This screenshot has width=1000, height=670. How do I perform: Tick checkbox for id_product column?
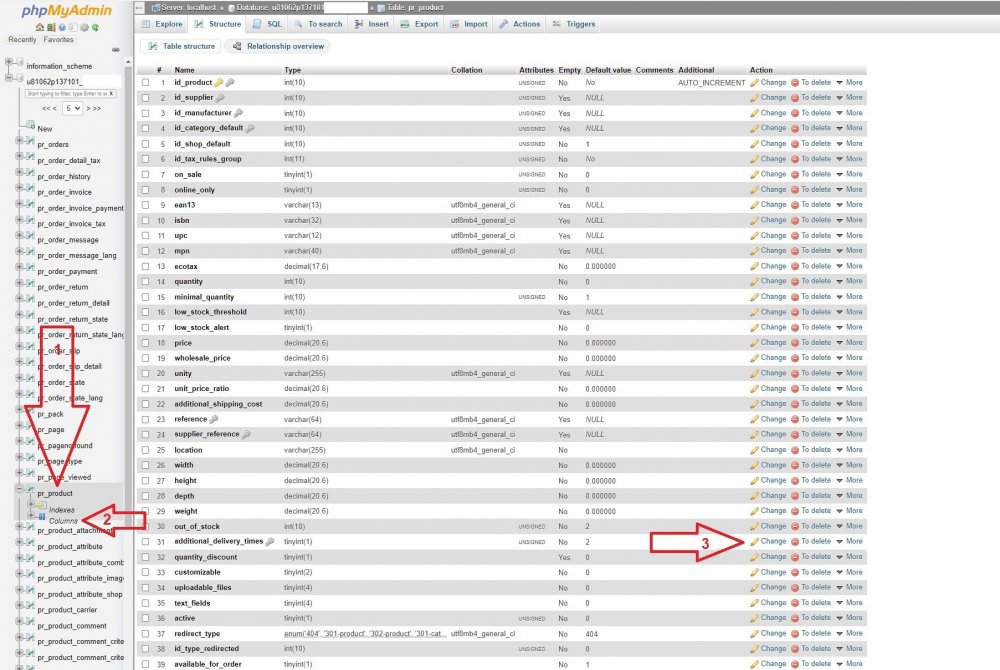click(x=145, y=83)
